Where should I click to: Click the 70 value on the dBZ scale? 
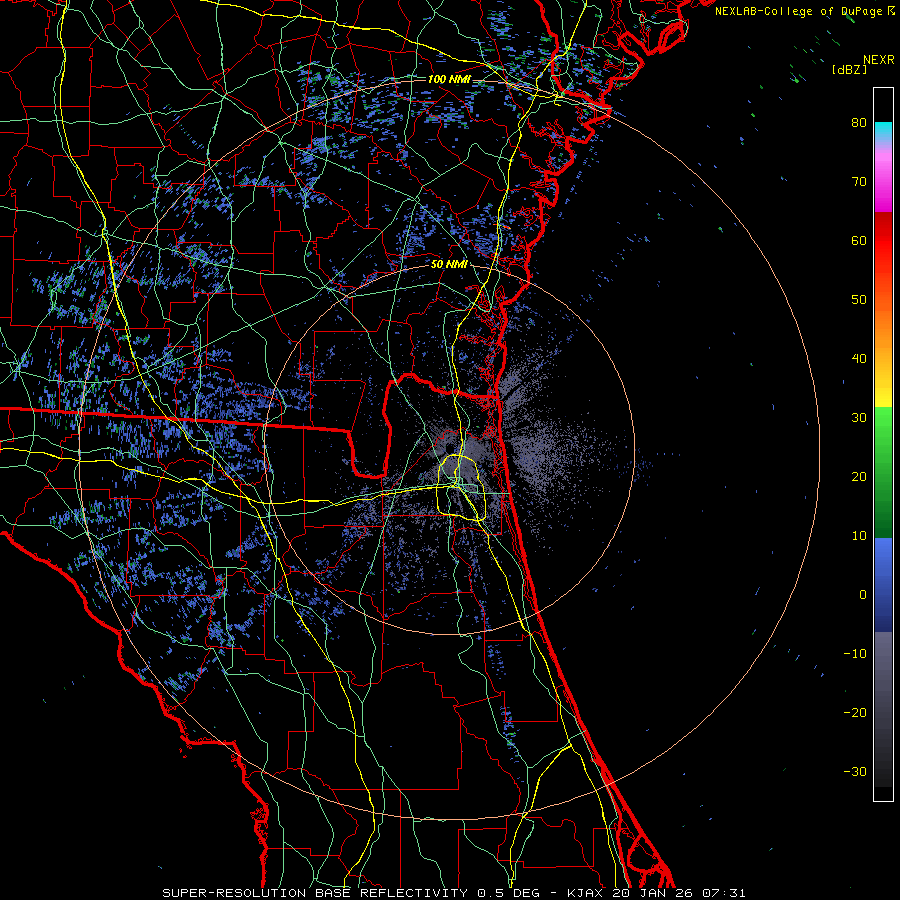pyautogui.click(x=859, y=181)
